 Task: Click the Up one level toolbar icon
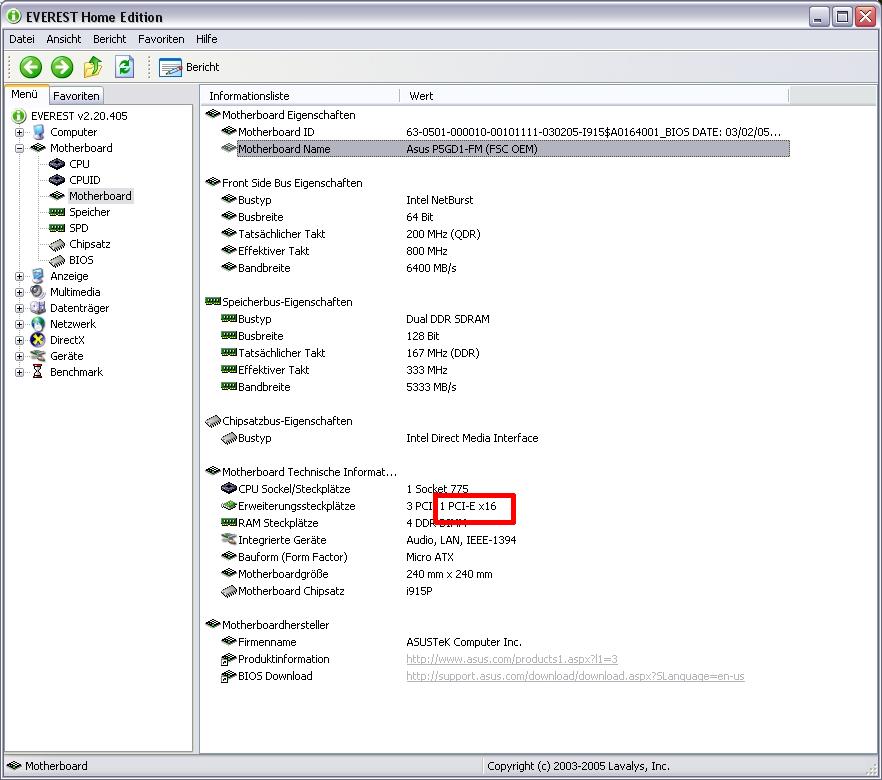tap(93, 67)
